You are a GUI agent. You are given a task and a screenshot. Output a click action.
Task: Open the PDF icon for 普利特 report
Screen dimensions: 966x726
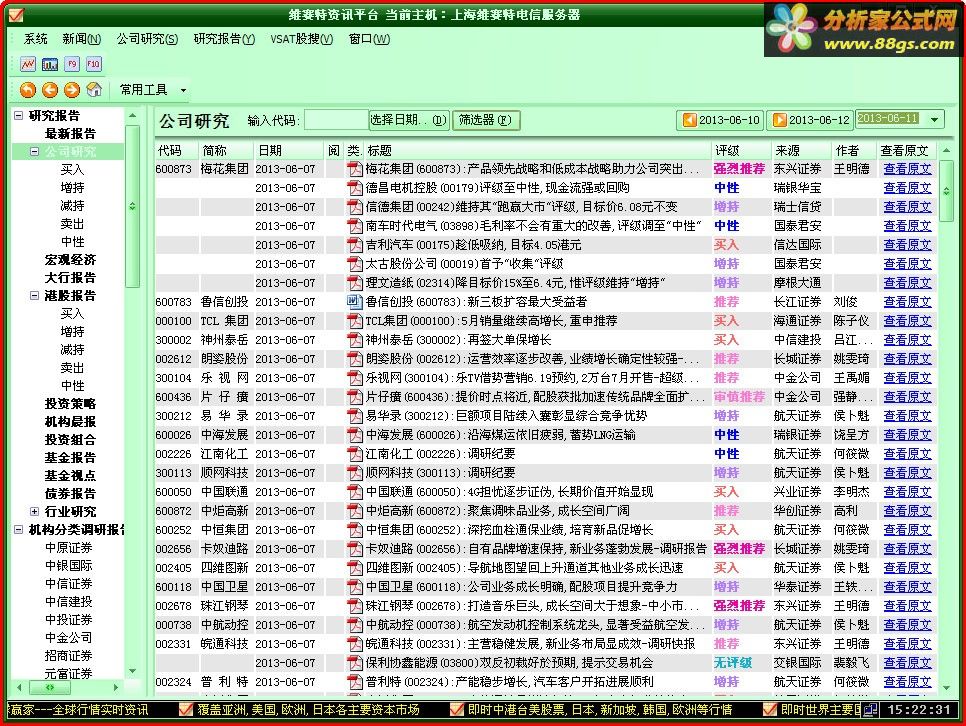point(355,682)
